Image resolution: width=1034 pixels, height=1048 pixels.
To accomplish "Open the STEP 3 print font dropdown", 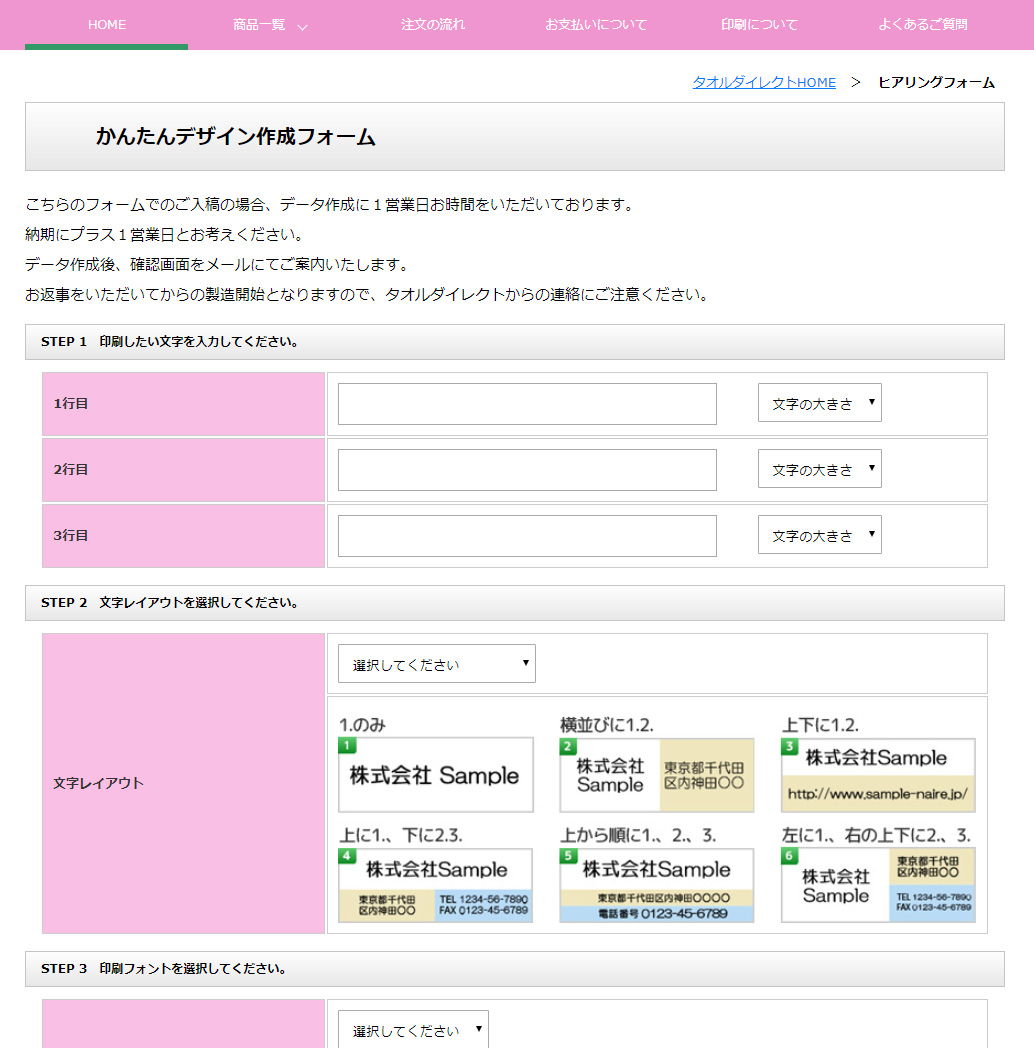I will (413, 1030).
